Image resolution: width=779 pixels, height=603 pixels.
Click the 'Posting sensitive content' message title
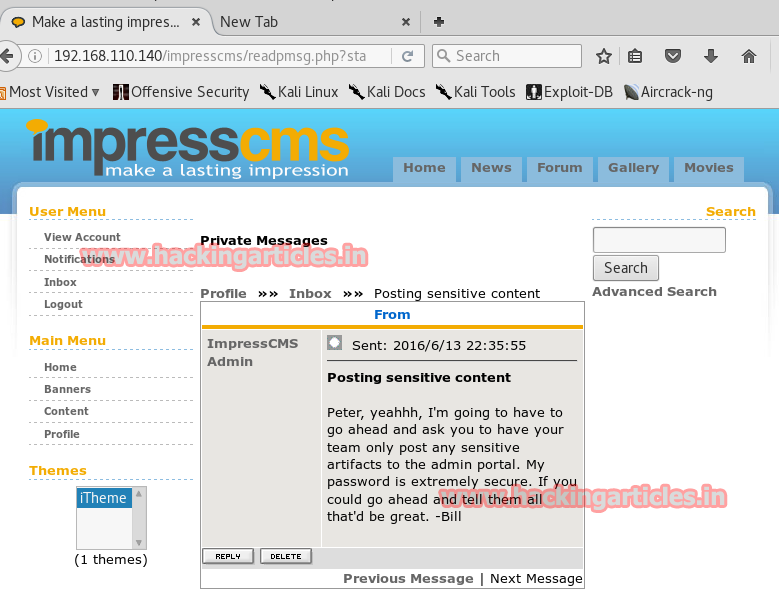pos(419,377)
